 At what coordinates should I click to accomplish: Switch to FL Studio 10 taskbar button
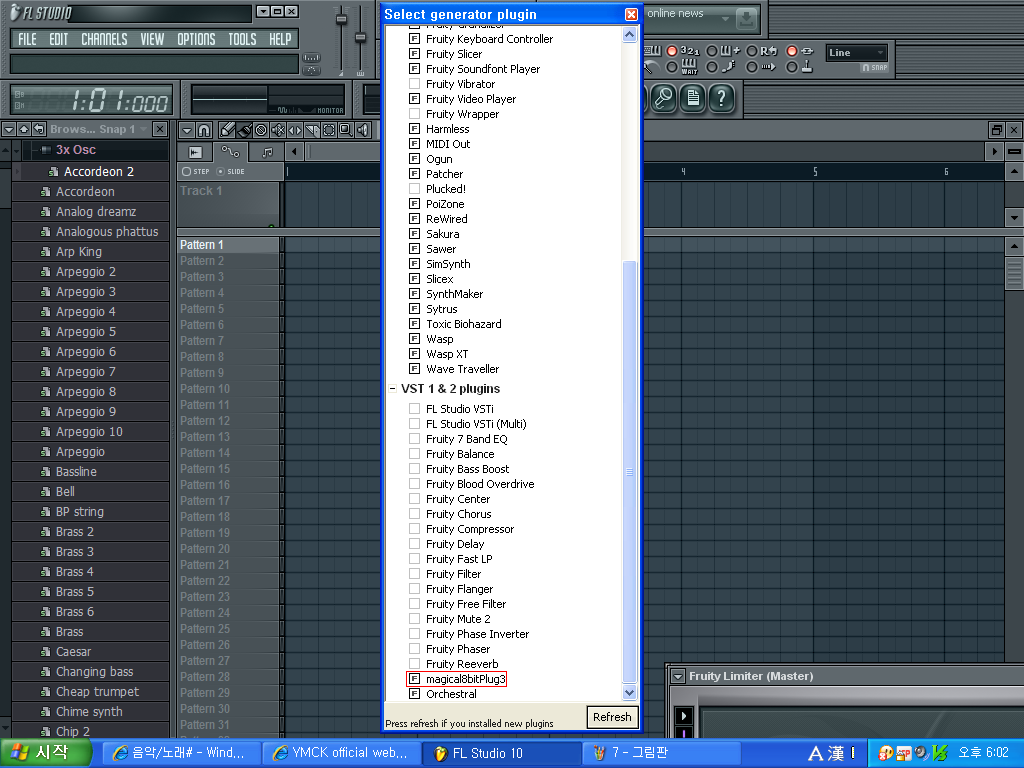point(502,753)
